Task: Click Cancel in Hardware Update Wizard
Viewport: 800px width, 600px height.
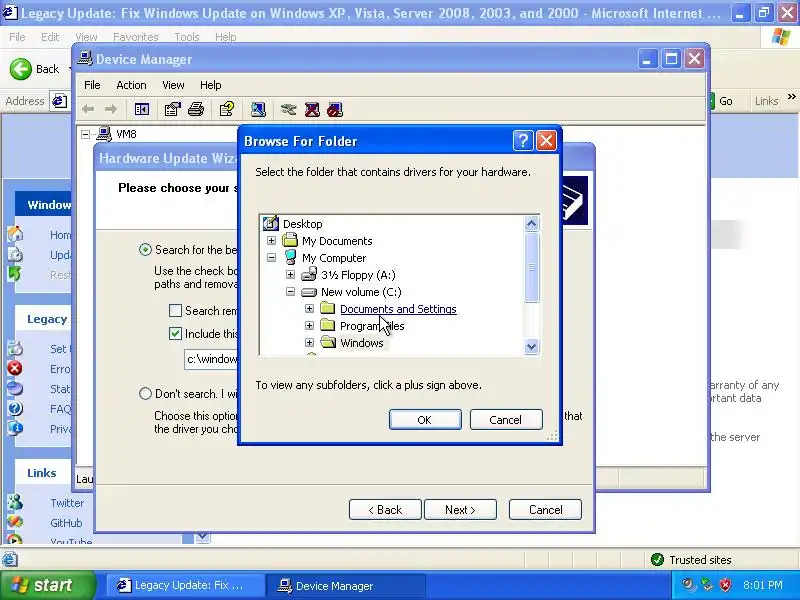Action: pos(545,510)
